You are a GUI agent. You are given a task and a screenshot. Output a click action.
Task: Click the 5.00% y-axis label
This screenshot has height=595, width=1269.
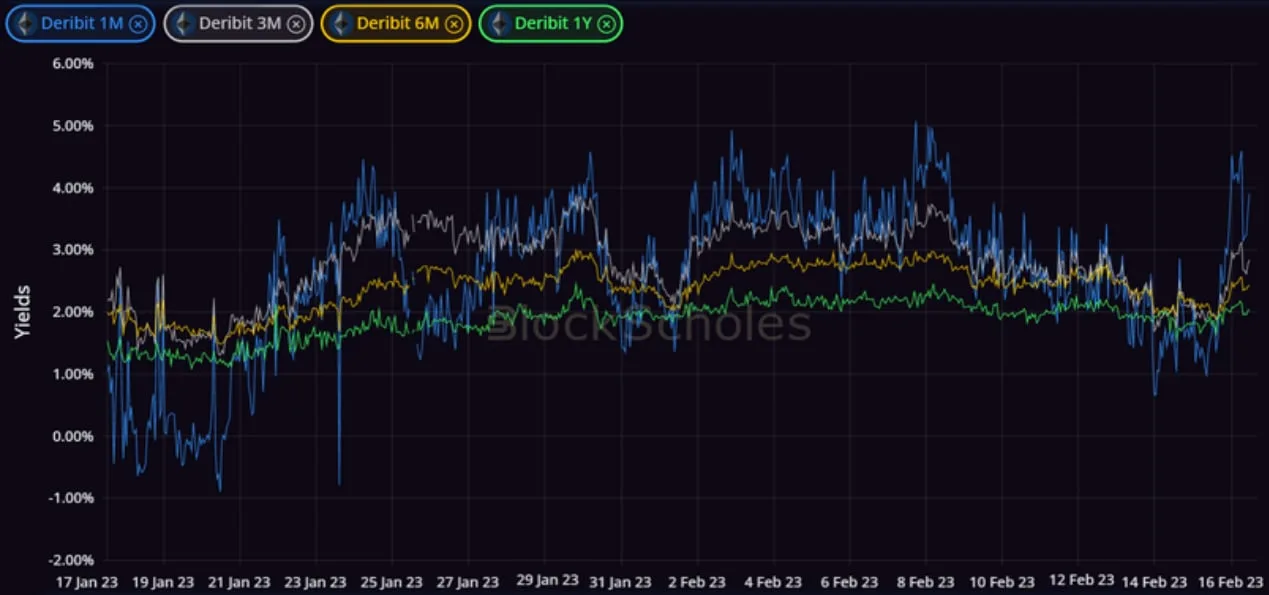coord(72,126)
